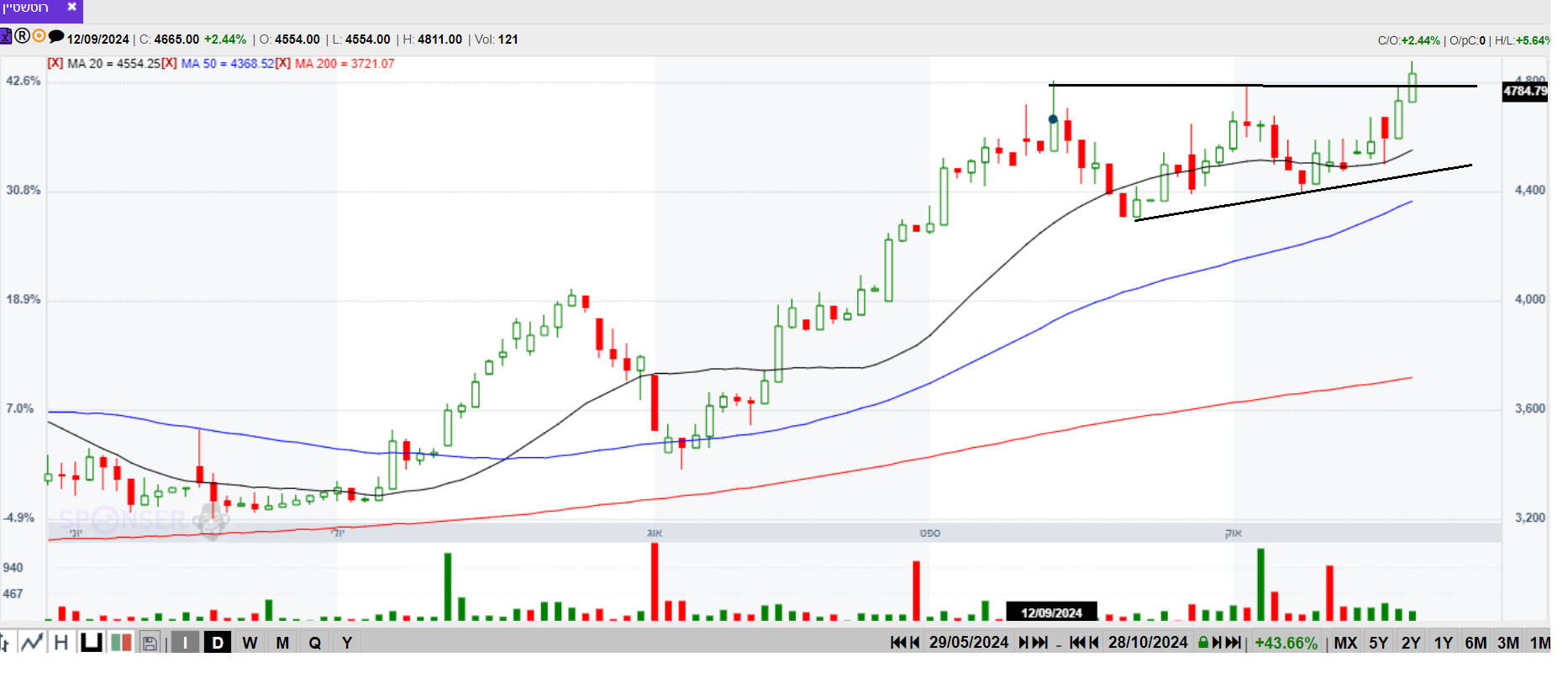Switch to line chart style icon

tap(32, 643)
